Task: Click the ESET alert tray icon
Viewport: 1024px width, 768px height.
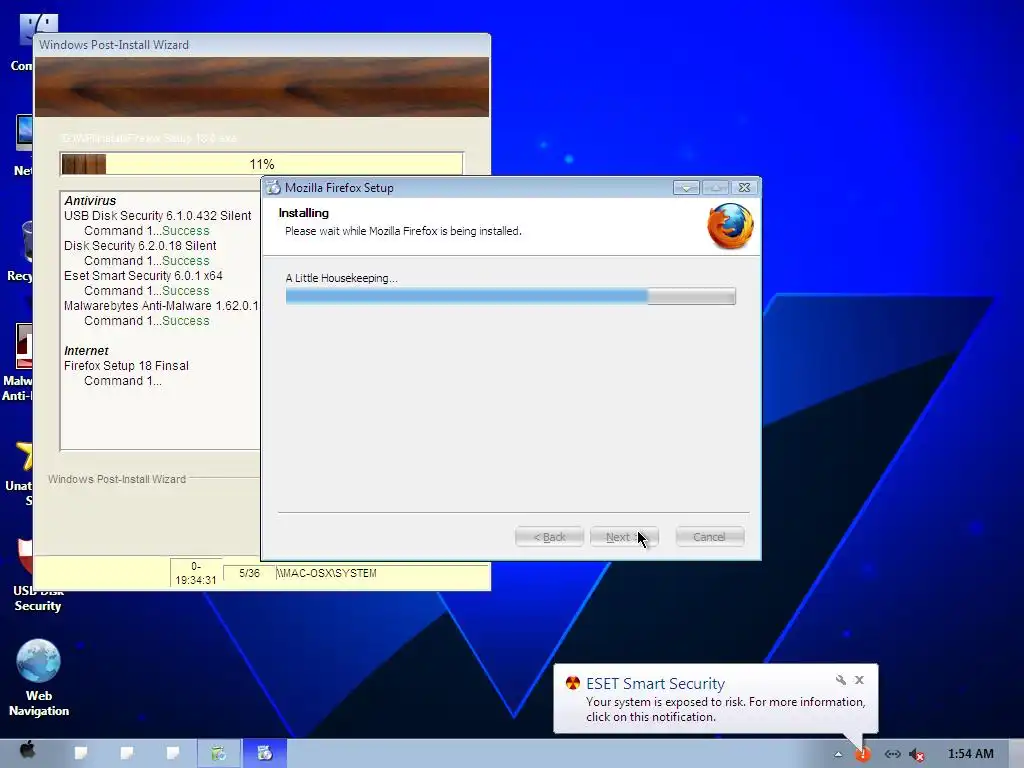Action: pos(863,754)
